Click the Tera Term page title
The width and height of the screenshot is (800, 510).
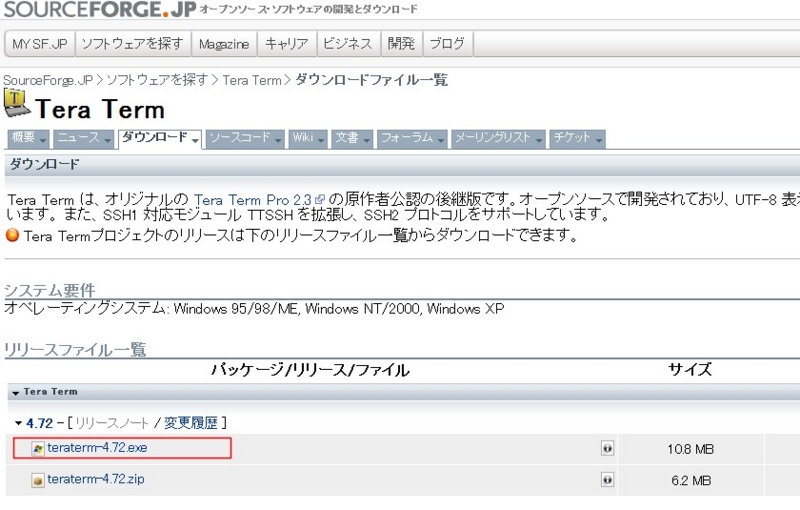100,109
